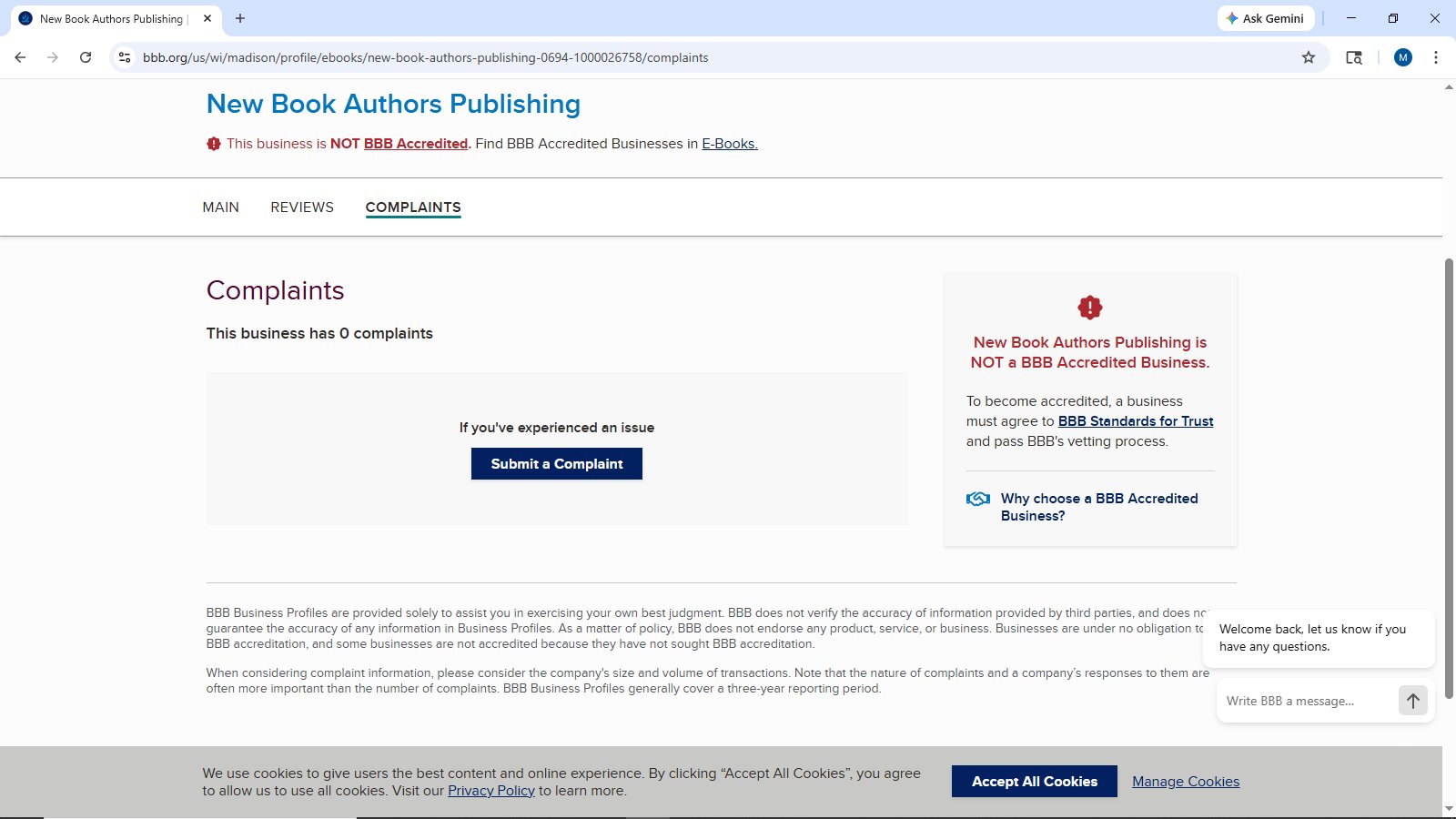Accept all cookies

[x=1034, y=782]
